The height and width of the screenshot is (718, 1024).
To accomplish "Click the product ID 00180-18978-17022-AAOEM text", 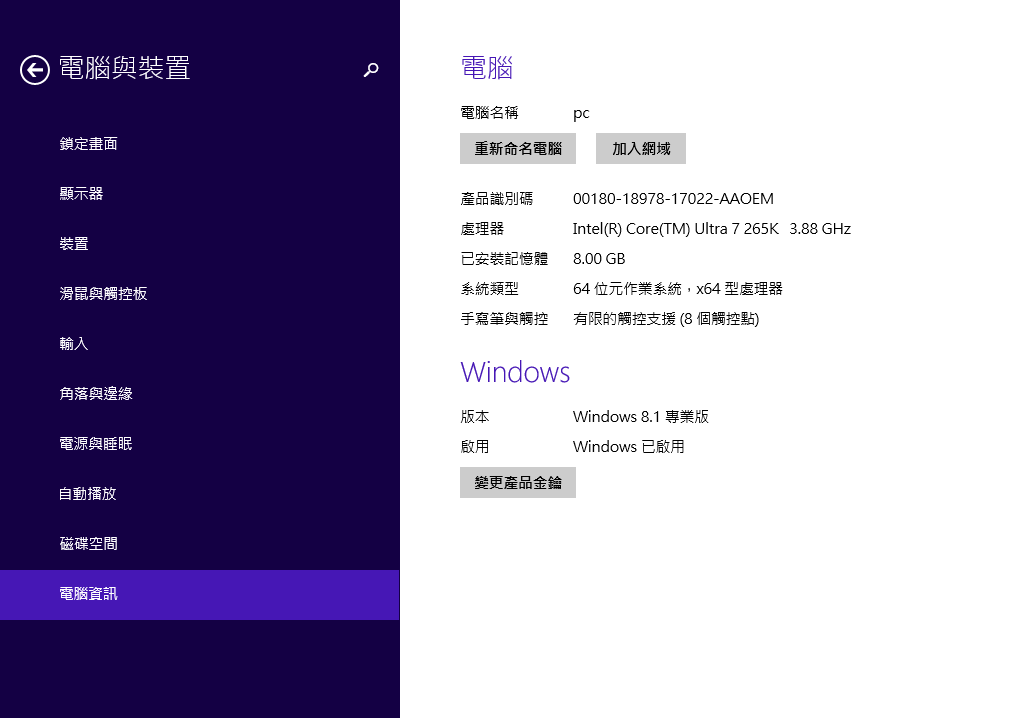I will click(673, 199).
